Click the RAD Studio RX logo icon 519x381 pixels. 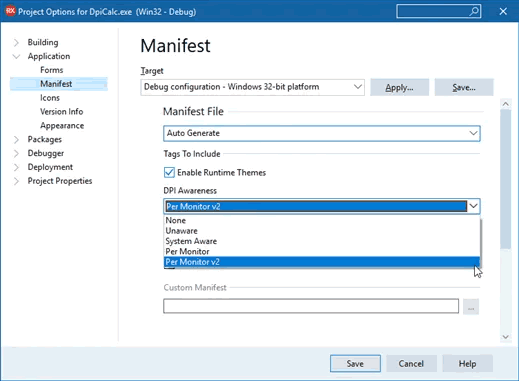coord(10,11)
